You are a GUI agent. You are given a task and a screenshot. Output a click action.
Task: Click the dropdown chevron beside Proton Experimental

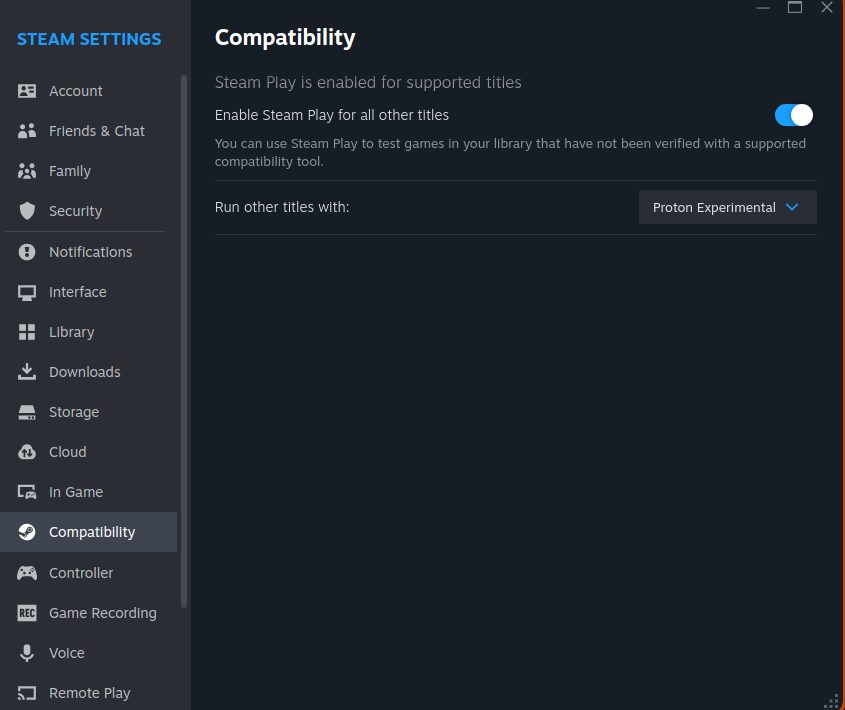coord(792,207)
